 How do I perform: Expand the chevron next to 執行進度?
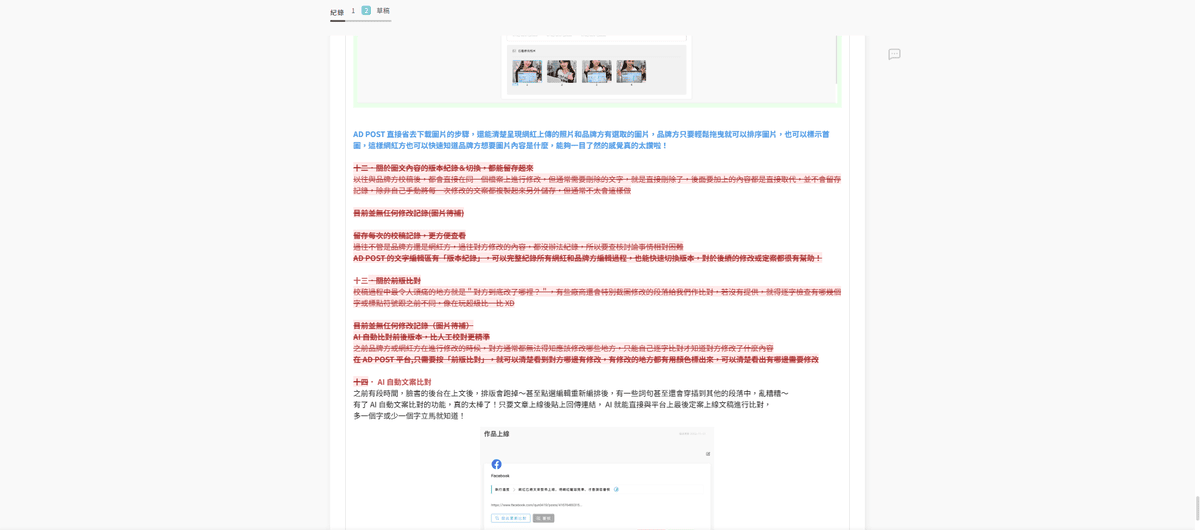[512, 490]
